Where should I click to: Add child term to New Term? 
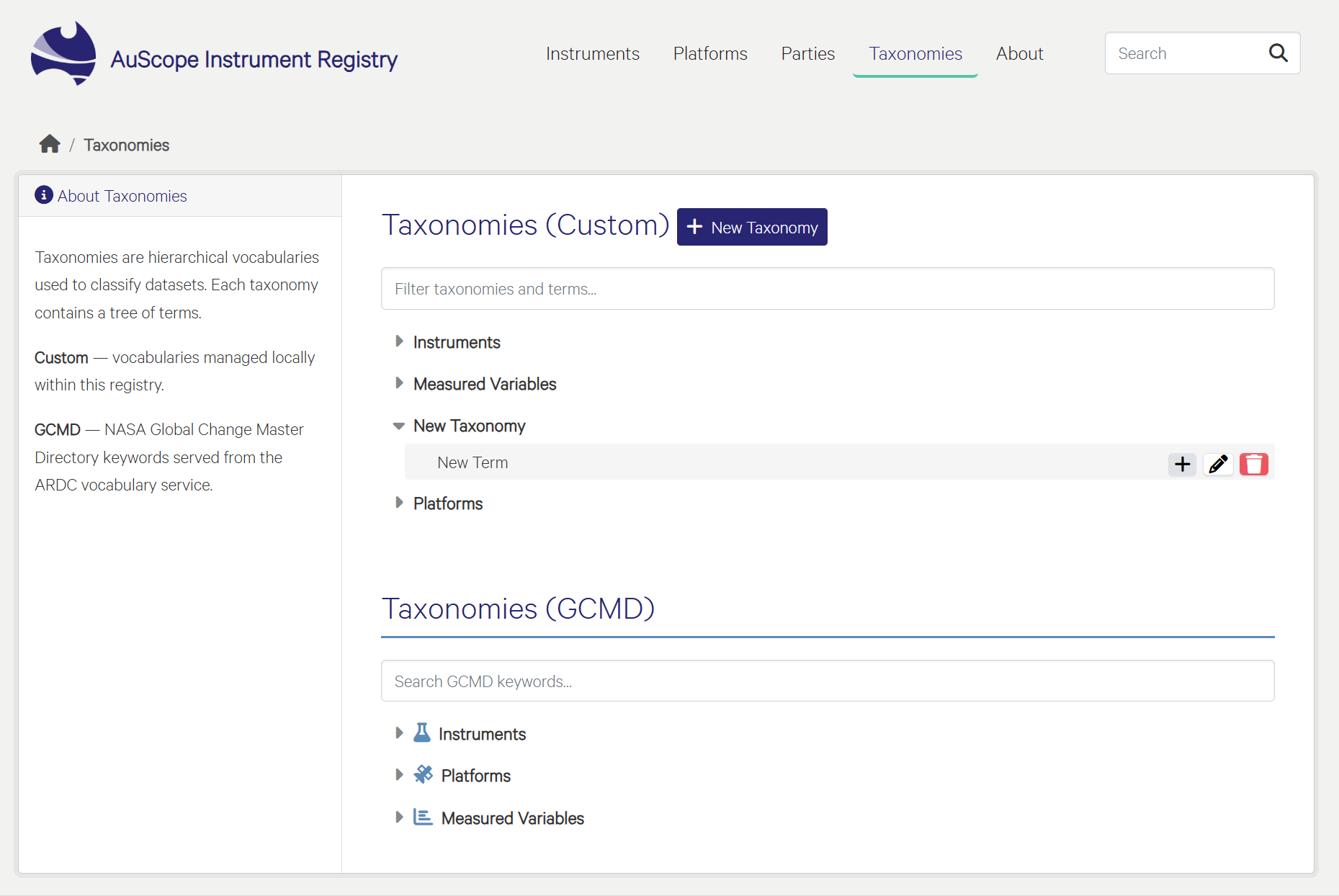click(x=1182, y=464)
